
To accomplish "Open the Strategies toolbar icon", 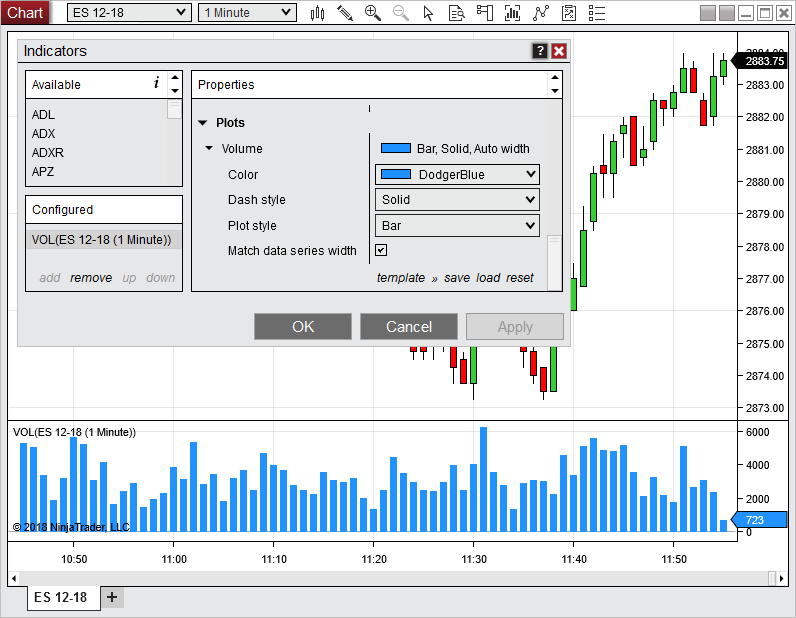I will [541, 13].
